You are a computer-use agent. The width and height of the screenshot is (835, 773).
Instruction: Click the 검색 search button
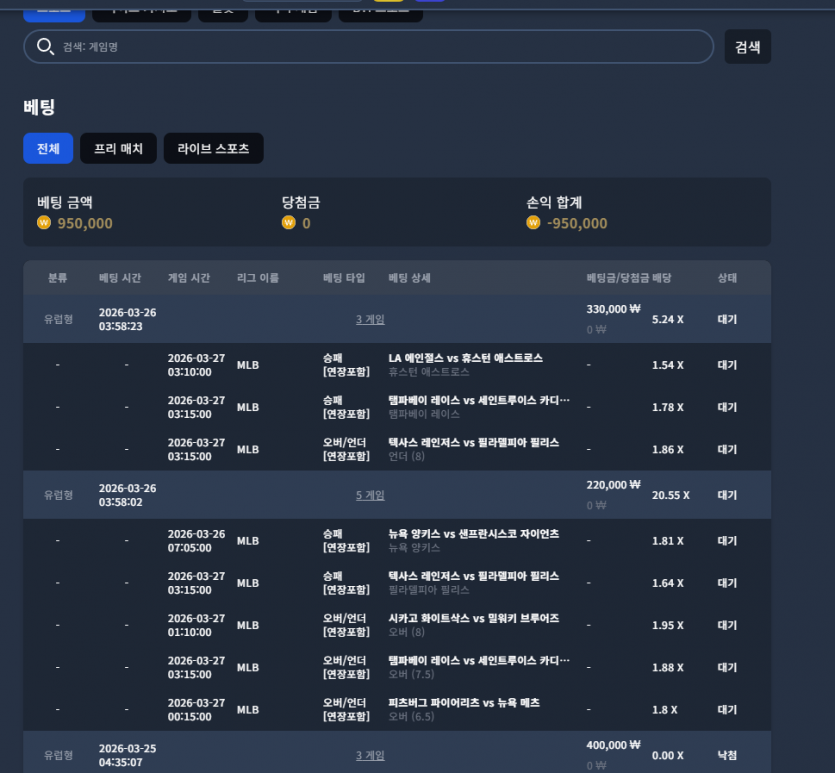point(748,47)
